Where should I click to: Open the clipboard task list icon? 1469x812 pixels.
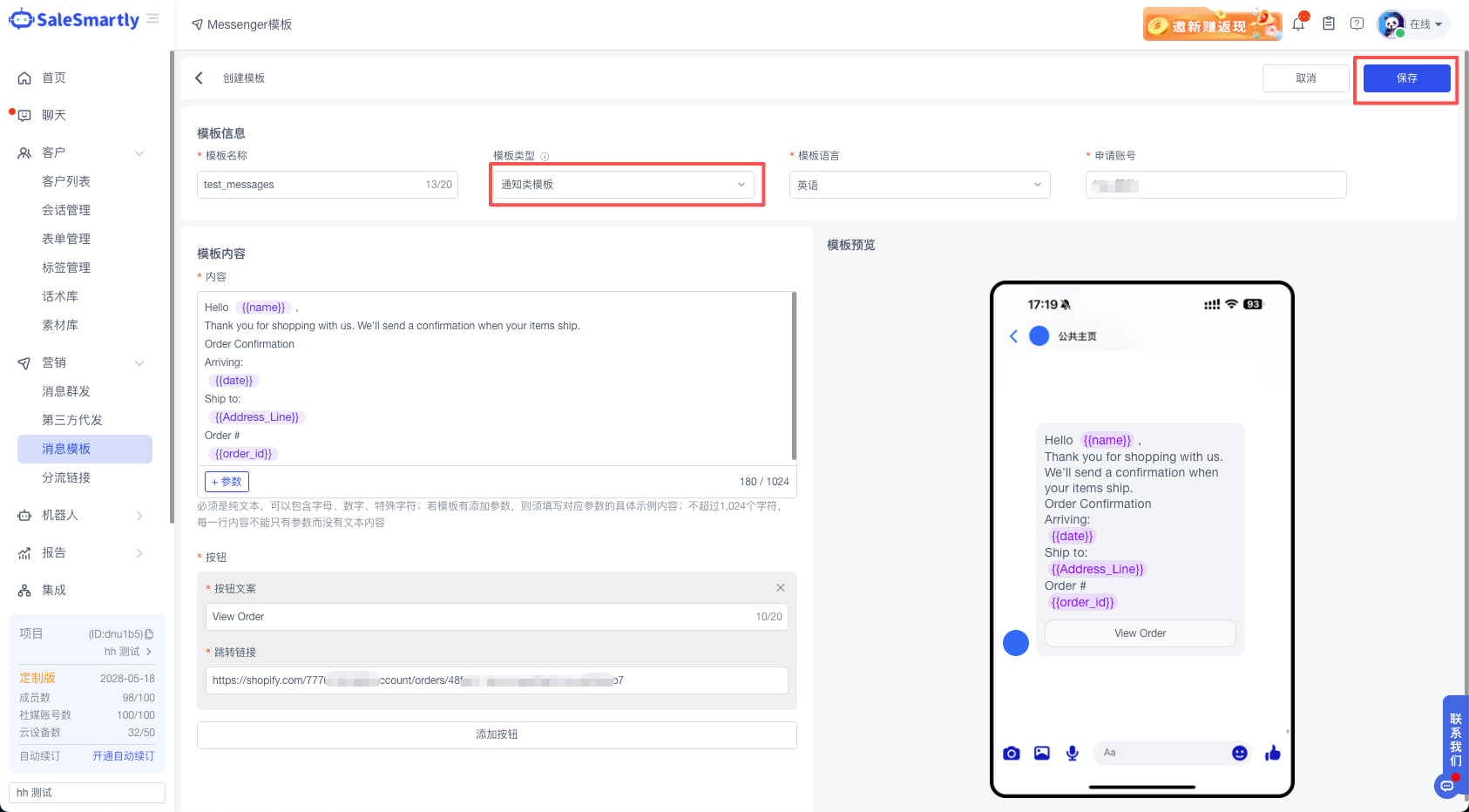click(1329, 24)
